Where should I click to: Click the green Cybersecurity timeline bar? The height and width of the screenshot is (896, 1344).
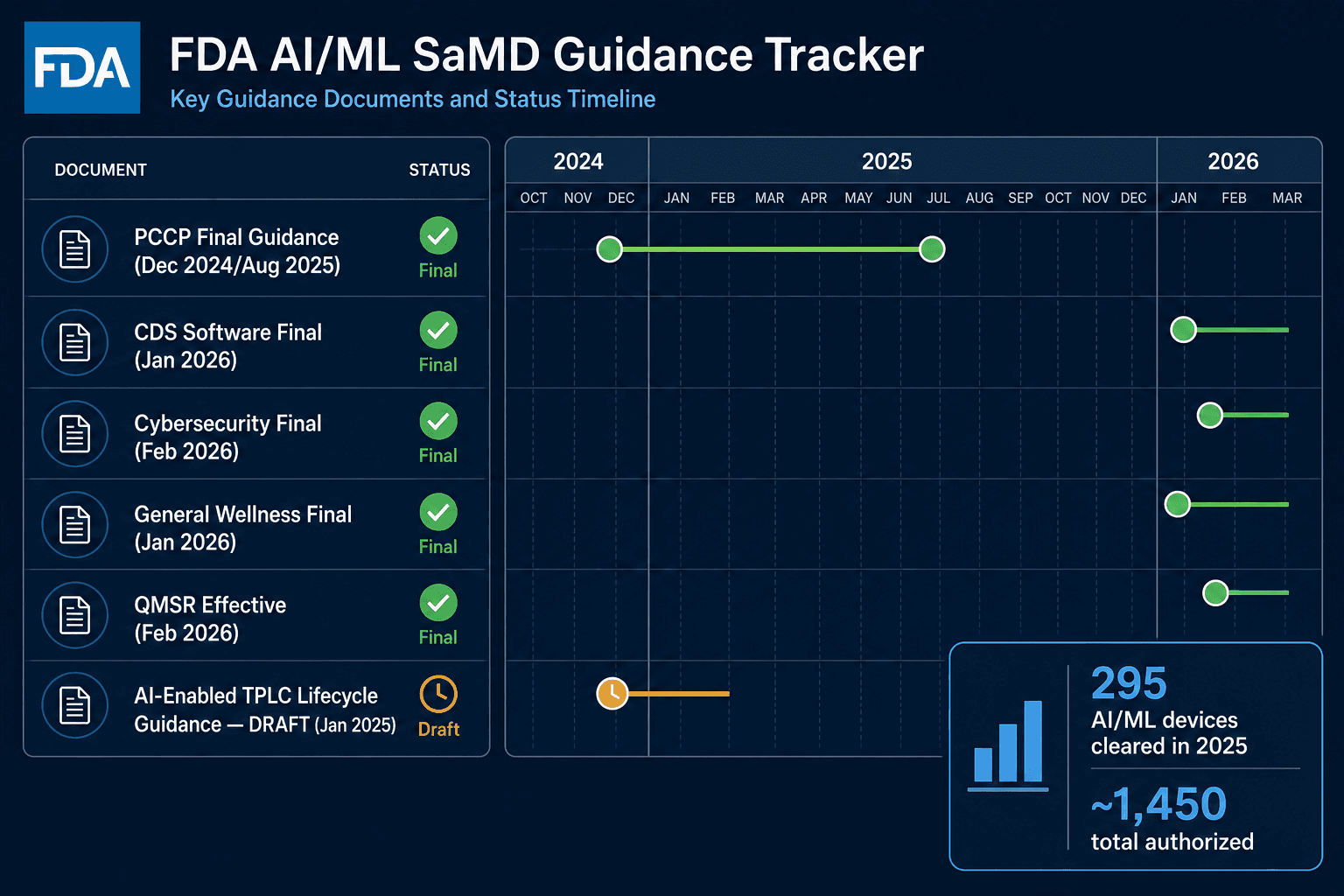(x=1256, y=415)
